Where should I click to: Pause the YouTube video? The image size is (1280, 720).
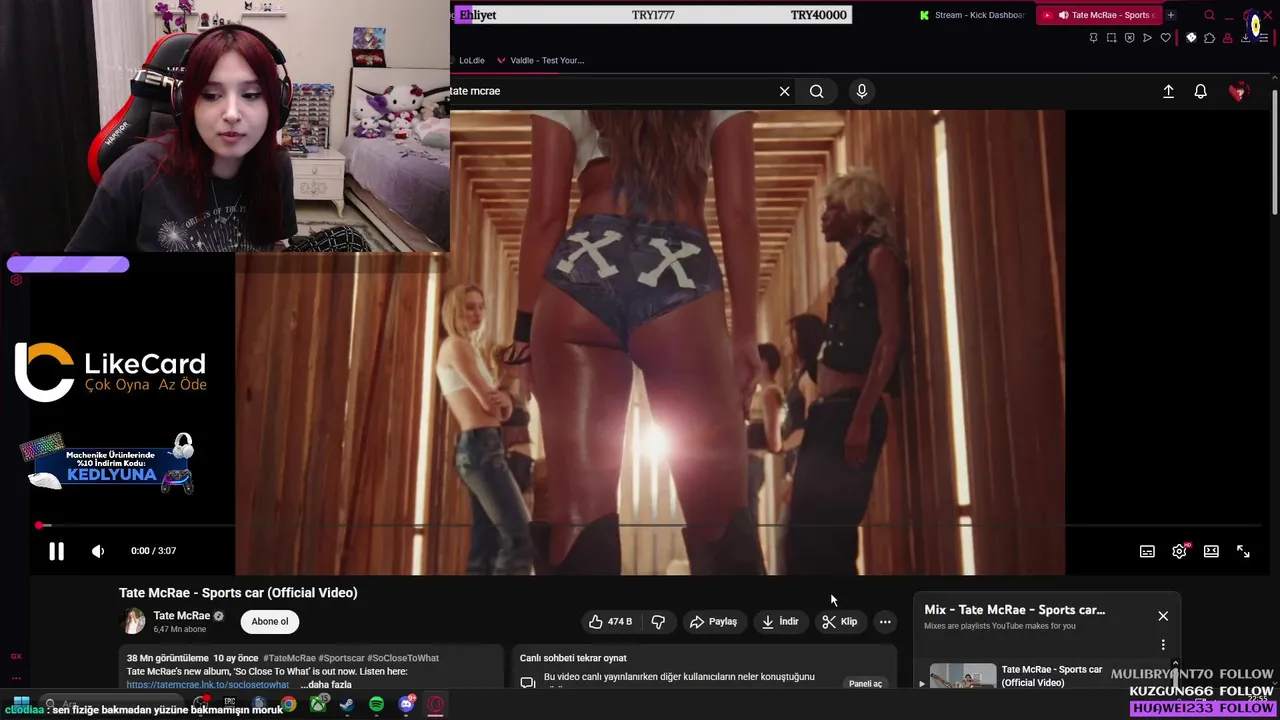coord(56,551)
